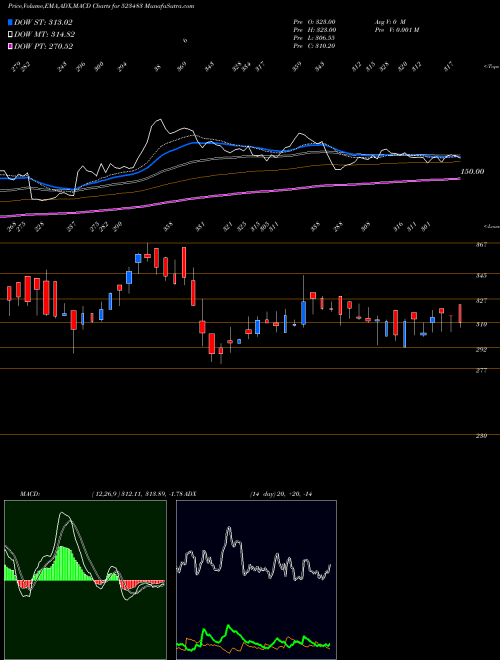Open the green MACD histogram chart panel

coord(85,580)
